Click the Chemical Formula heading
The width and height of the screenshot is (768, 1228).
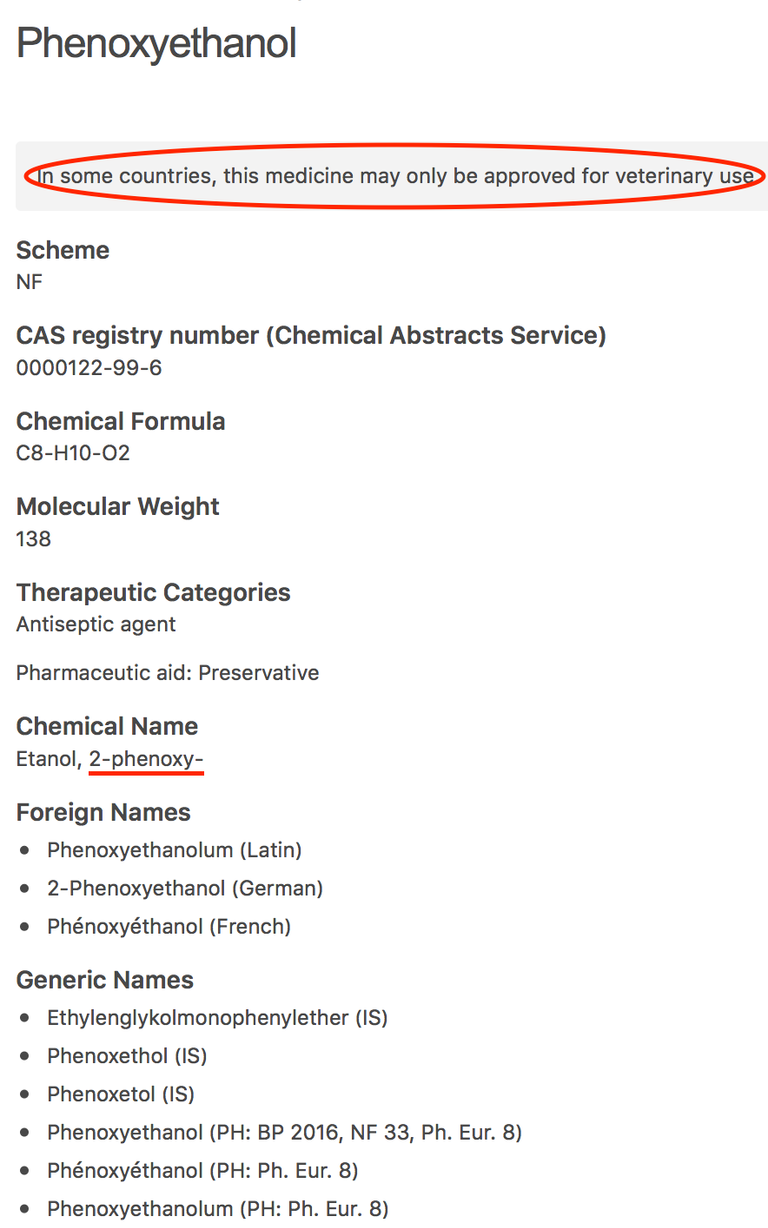click(x=120, y=422)
